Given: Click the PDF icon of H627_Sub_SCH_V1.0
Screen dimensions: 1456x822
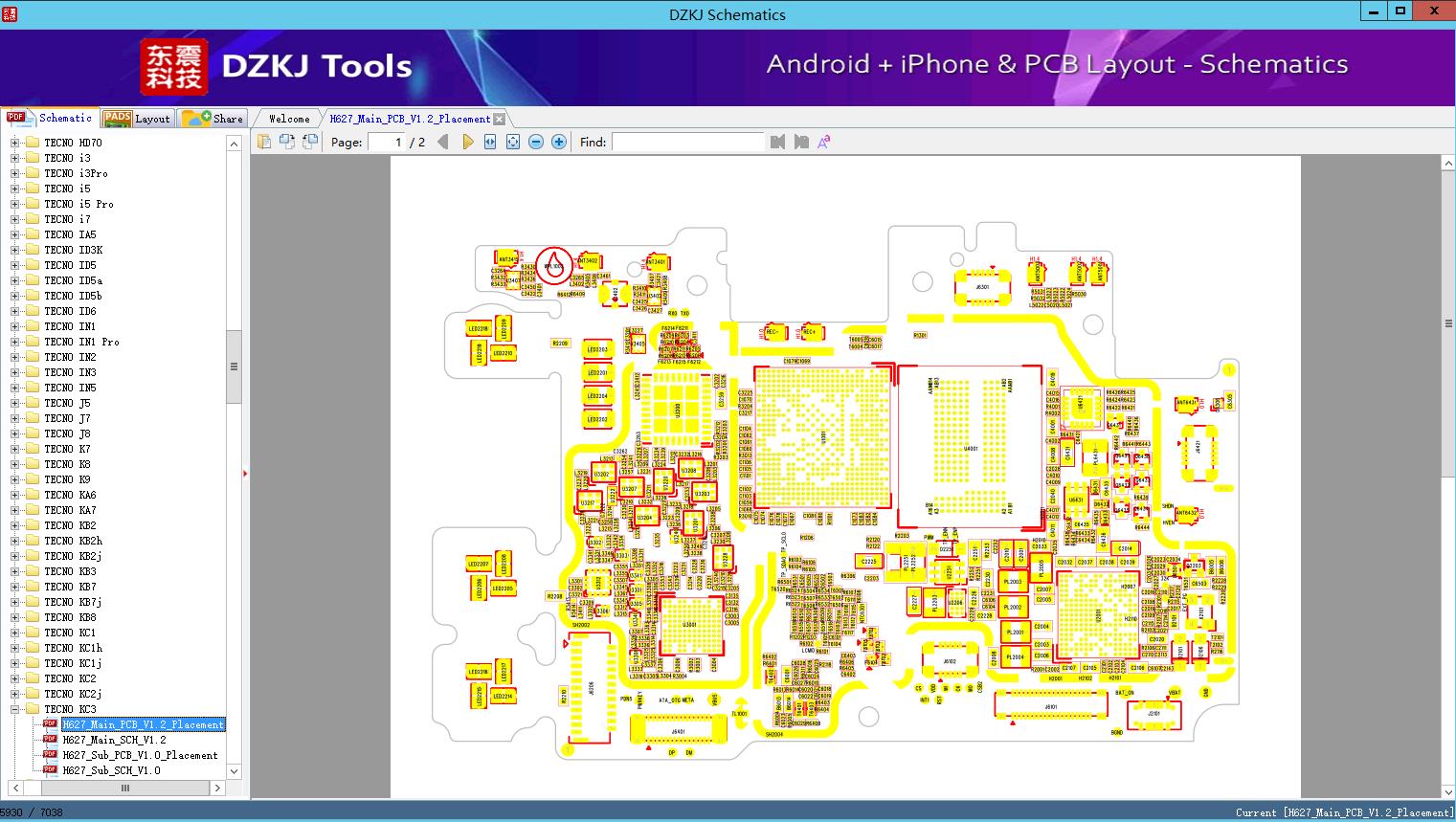Looking at the screenshot, I should (x=51, y=770).
